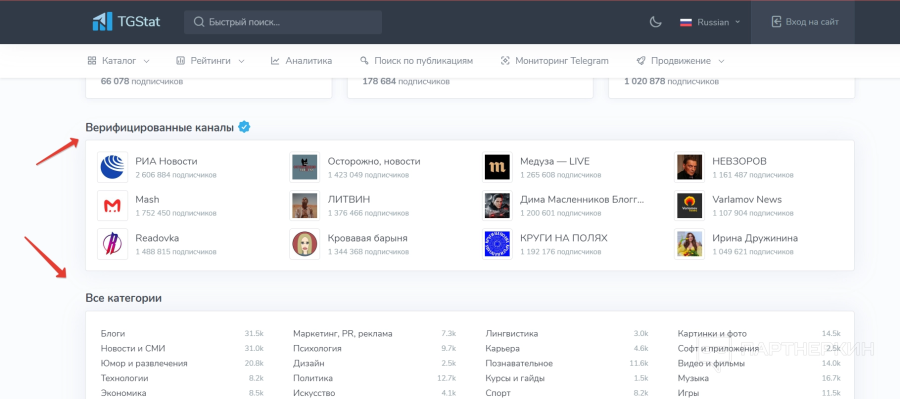Click the Мониторинг Telegram scan icon
900x399 pixels.
click(x=505, y=60)
